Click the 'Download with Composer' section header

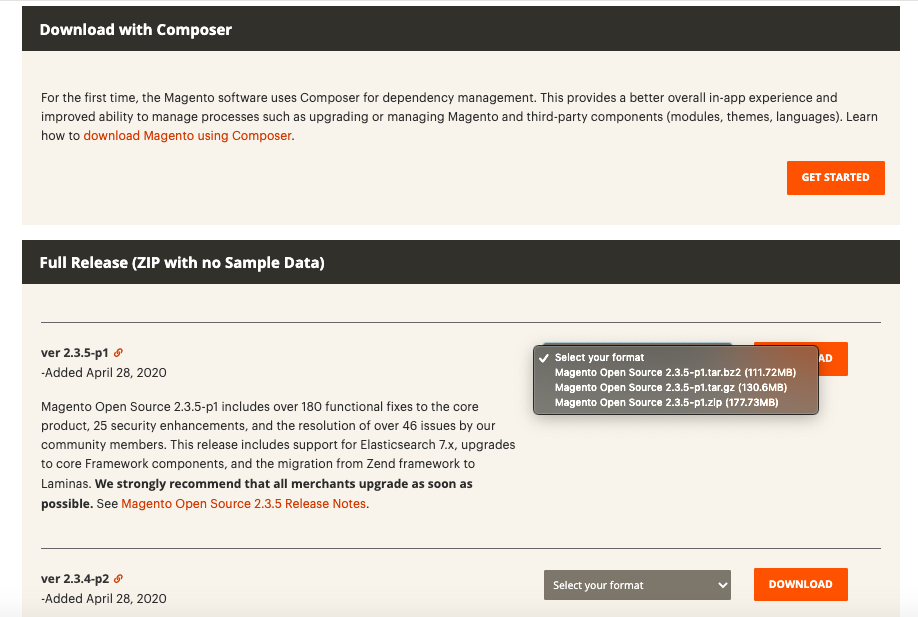coord(136,29)
